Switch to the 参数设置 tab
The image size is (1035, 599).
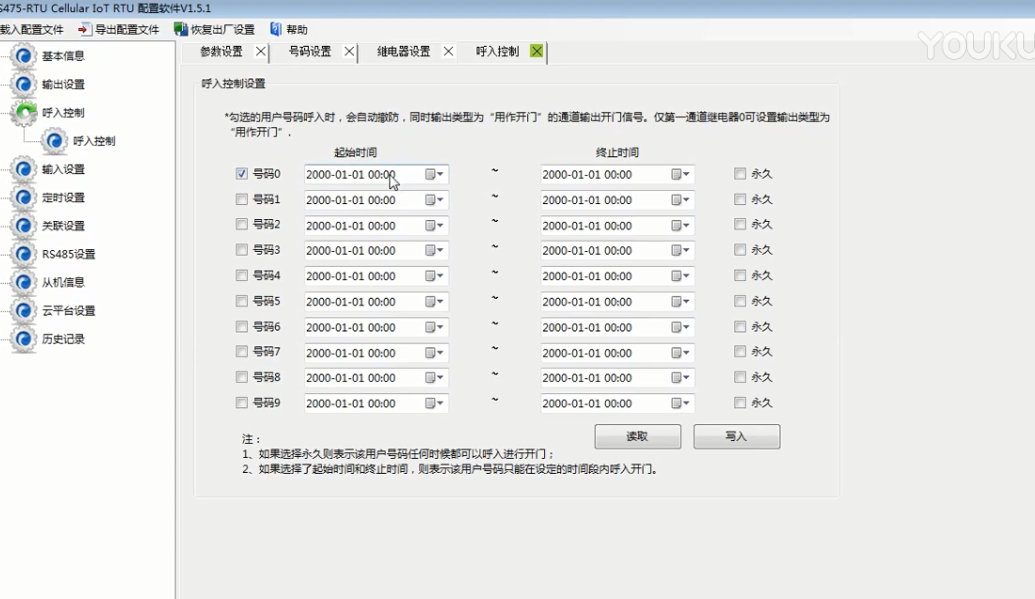coord(221,52)
